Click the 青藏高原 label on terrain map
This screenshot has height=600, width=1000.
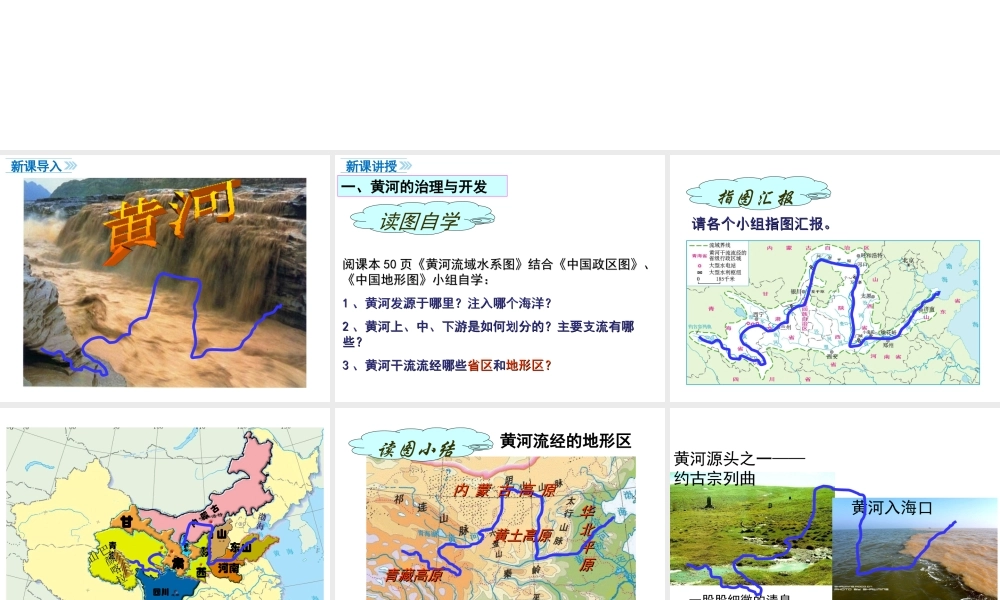(x=414, y=575)
